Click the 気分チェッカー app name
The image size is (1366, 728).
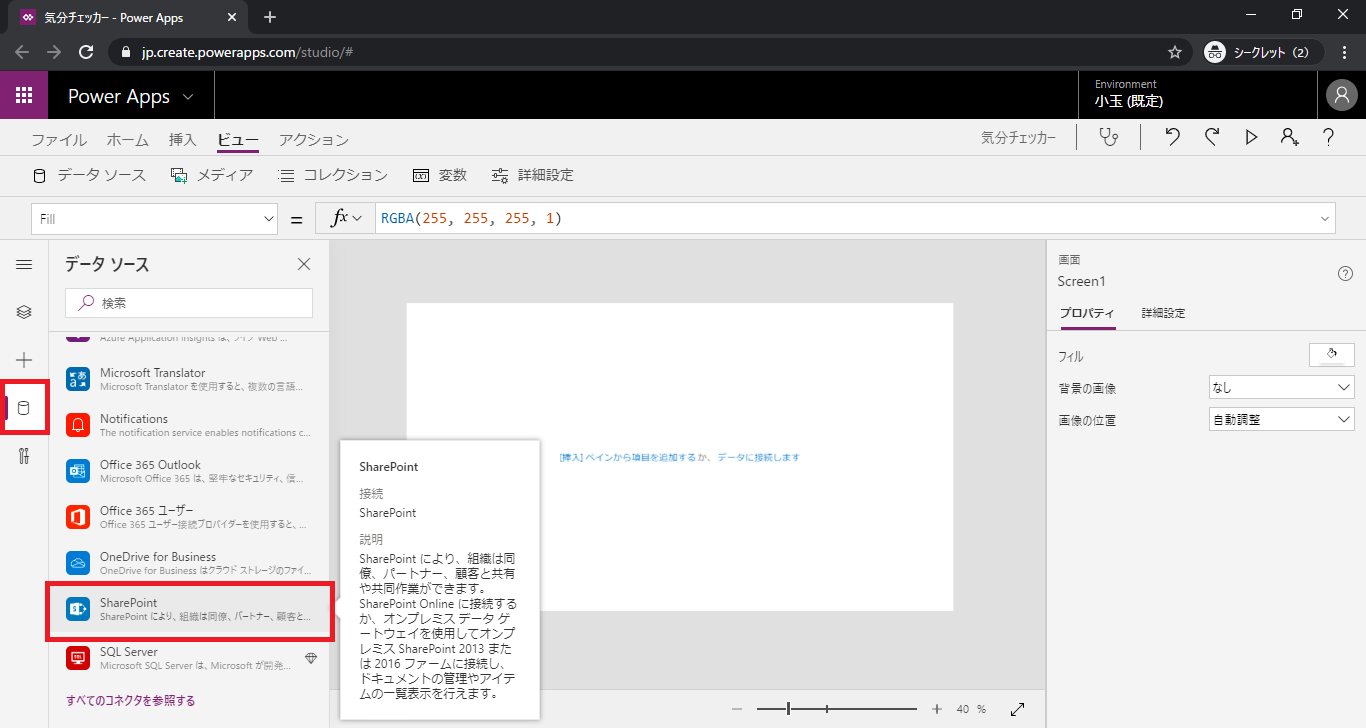click(1018, 139)
